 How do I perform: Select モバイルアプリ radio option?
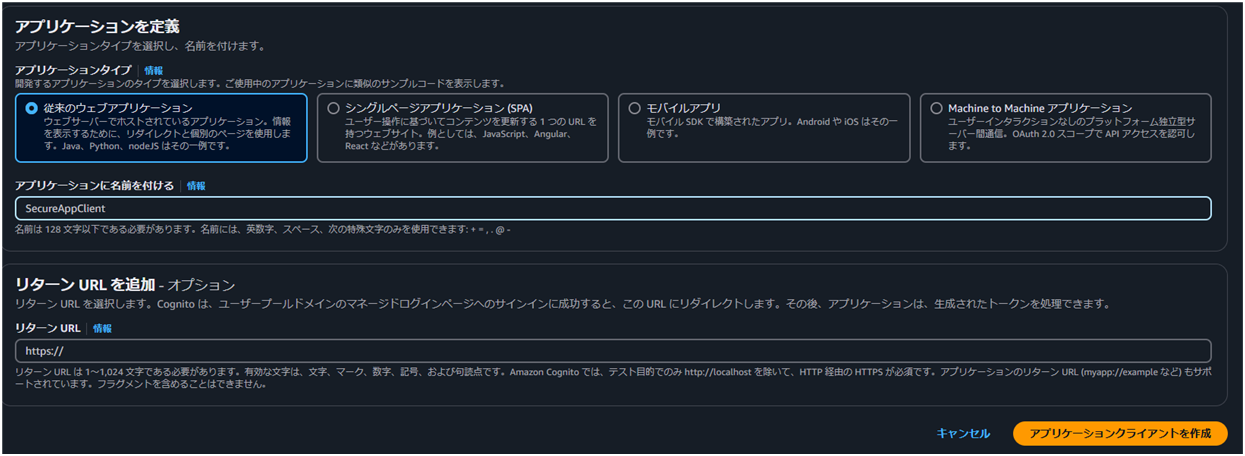(x=635, y=108)
